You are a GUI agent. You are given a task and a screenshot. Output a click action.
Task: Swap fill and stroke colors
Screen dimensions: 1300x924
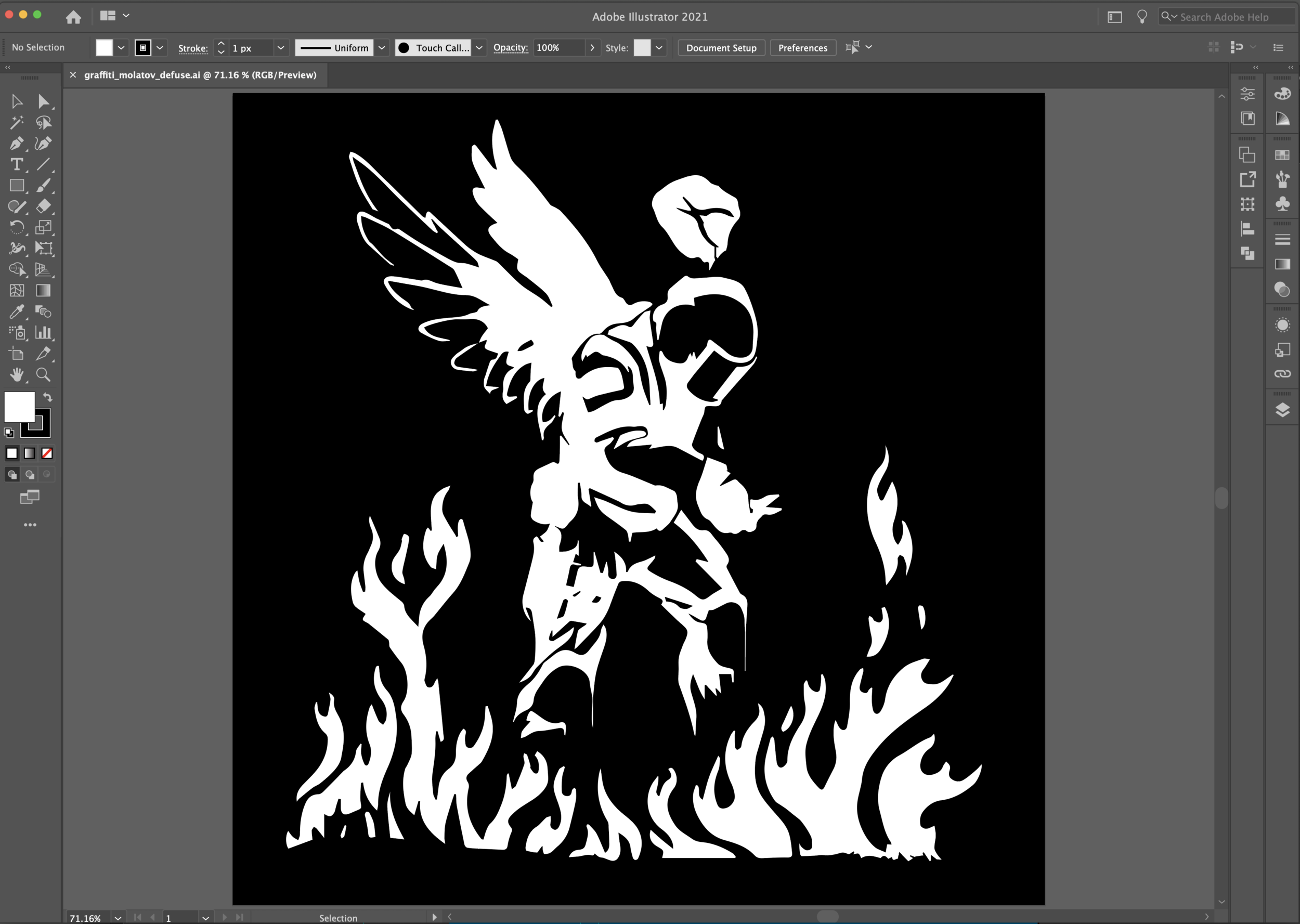point(48,397)
